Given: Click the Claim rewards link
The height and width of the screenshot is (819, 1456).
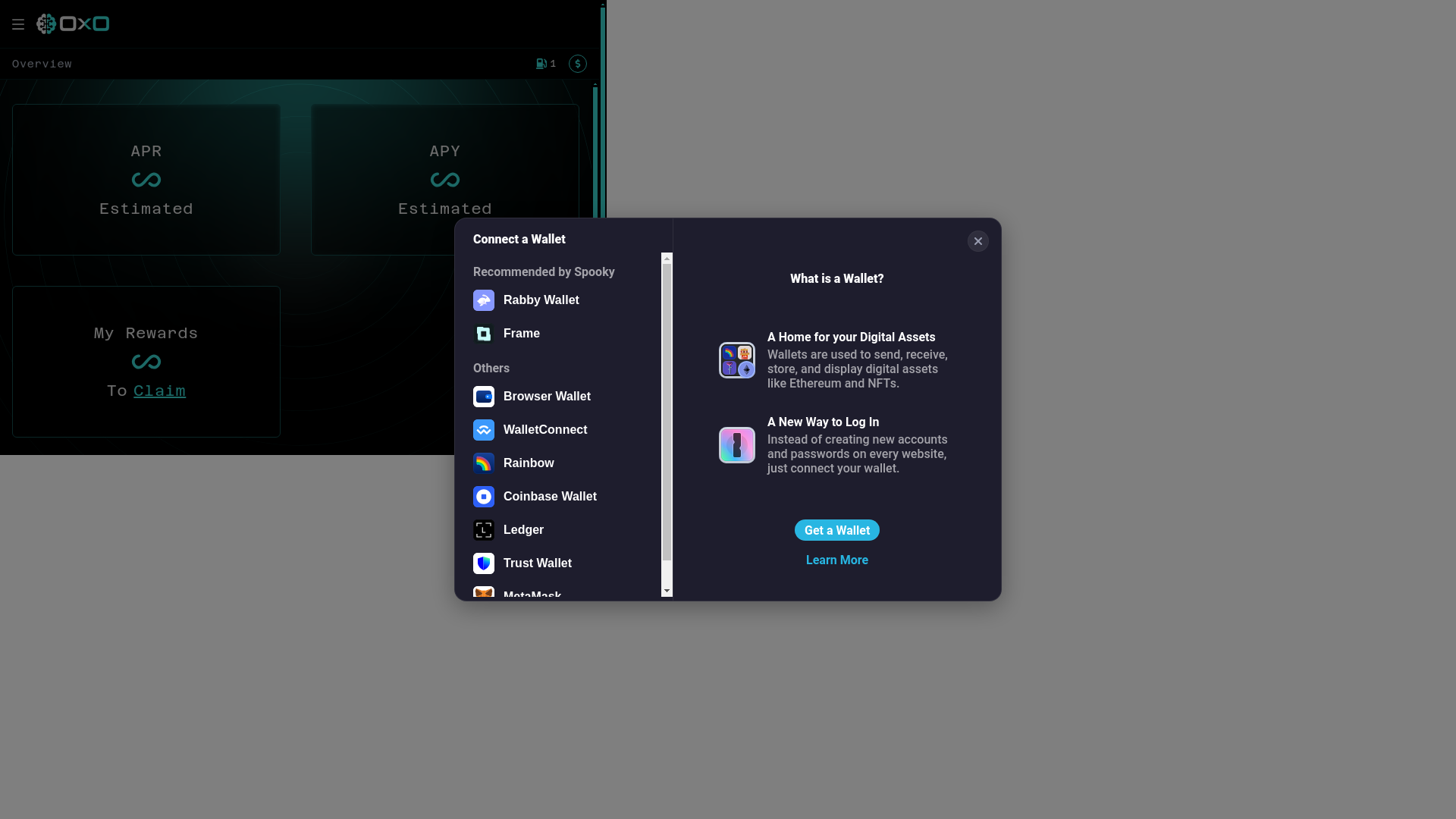Looking at the screenshot, I should [159, 391].
